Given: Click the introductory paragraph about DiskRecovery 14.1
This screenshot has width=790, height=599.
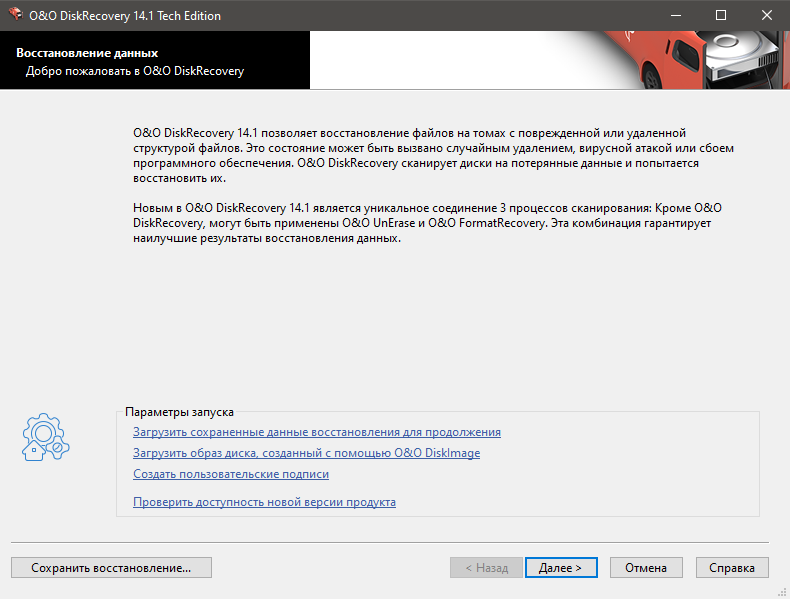Looking at the screenshot, I should [x=433, y=155].
